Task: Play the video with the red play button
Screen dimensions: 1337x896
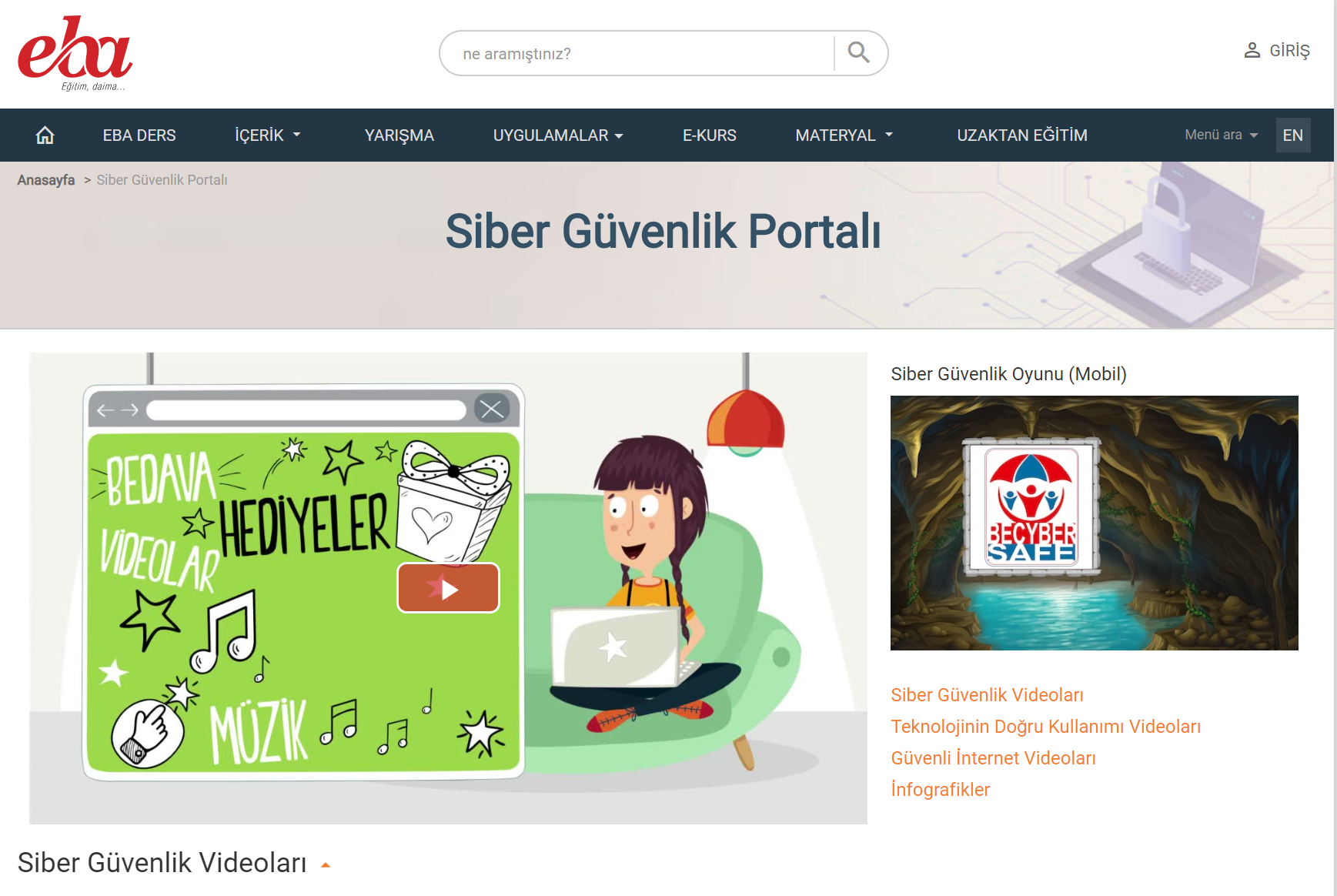Action: [x=448, y=588]
